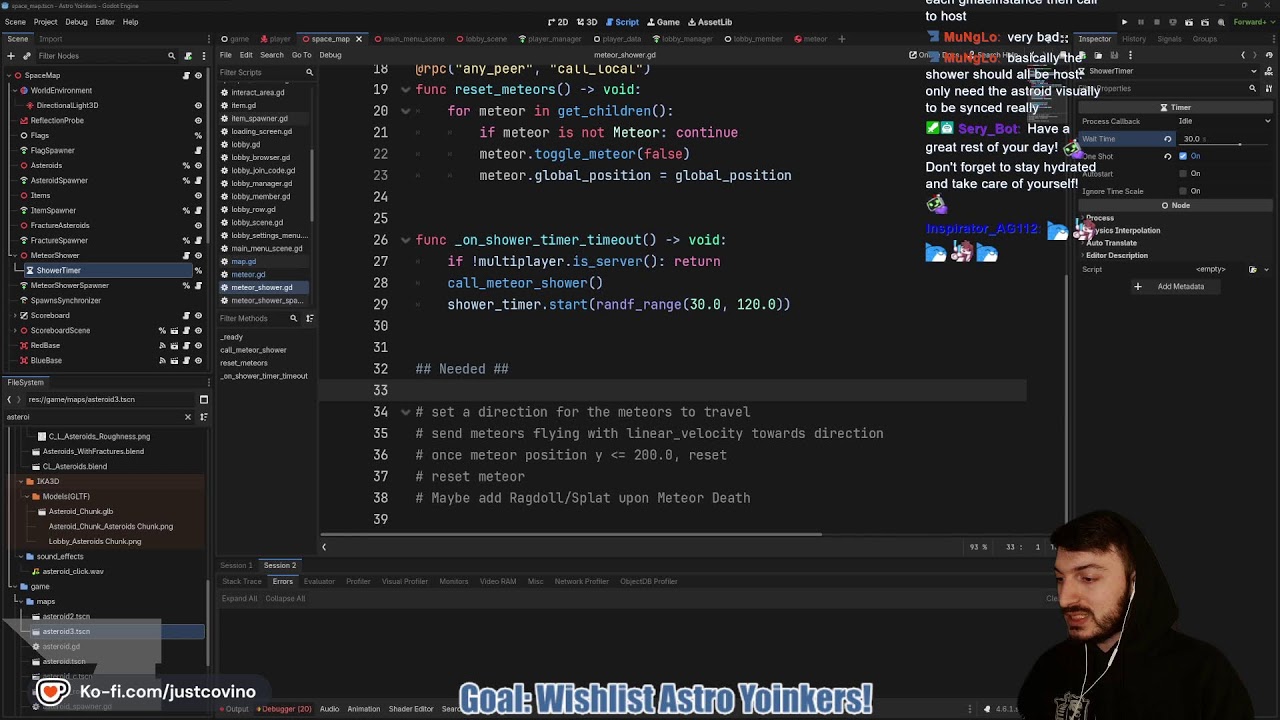1280x720 pixels.
Task: Toggle visibility of the Asteroids node
Action: pos(198,165)
